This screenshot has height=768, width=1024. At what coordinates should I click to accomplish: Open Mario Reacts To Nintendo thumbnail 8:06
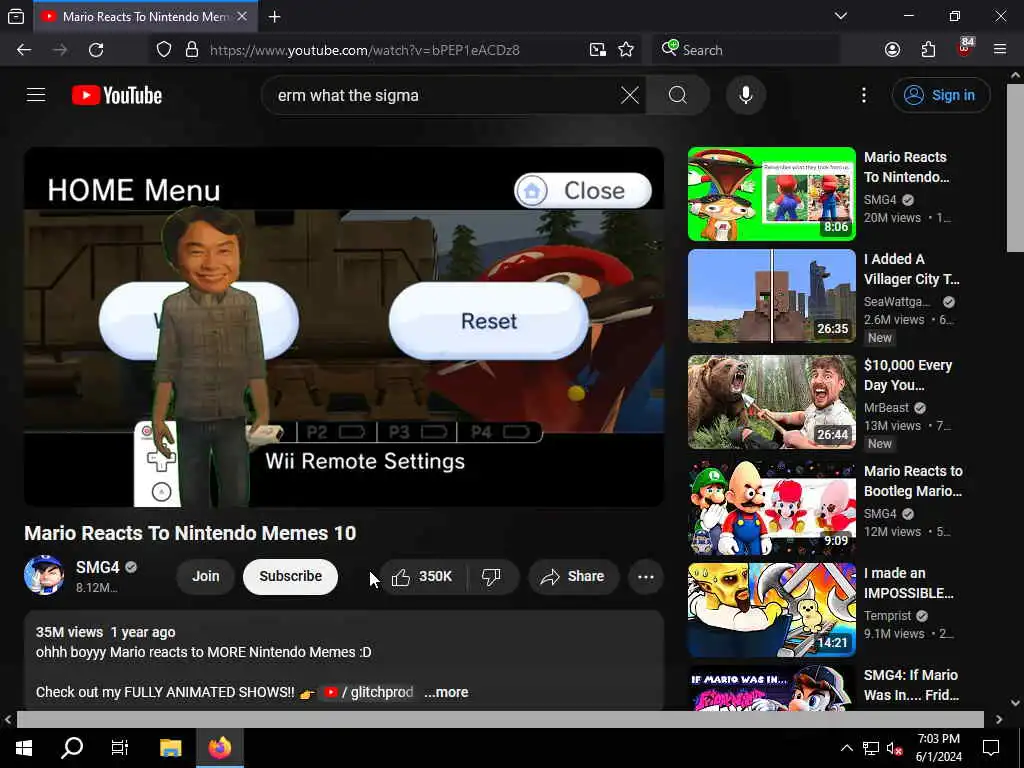(x=771, y=194)
